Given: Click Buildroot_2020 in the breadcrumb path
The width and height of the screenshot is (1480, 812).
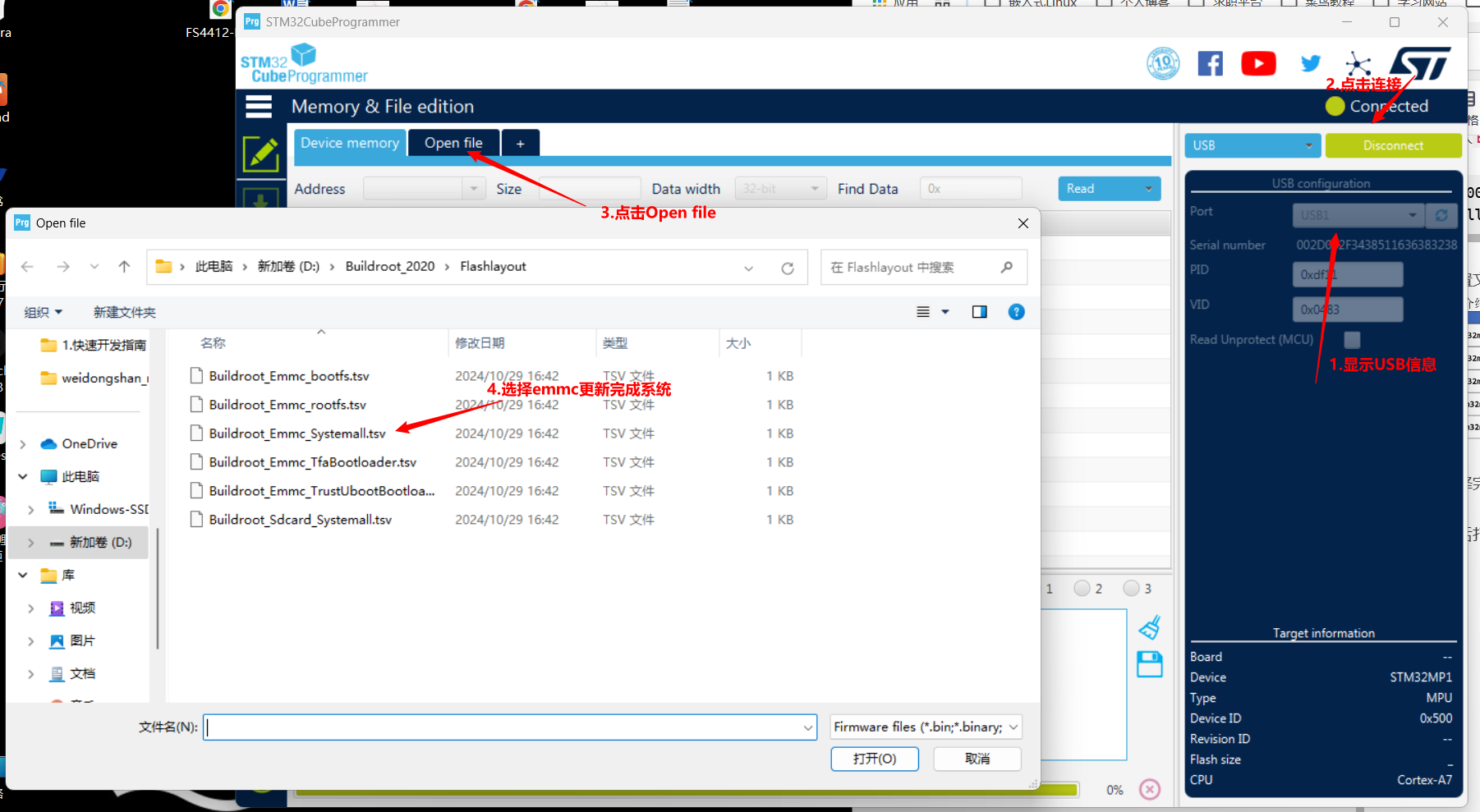Looking at the screenshot, I should [x=390, y=267].
